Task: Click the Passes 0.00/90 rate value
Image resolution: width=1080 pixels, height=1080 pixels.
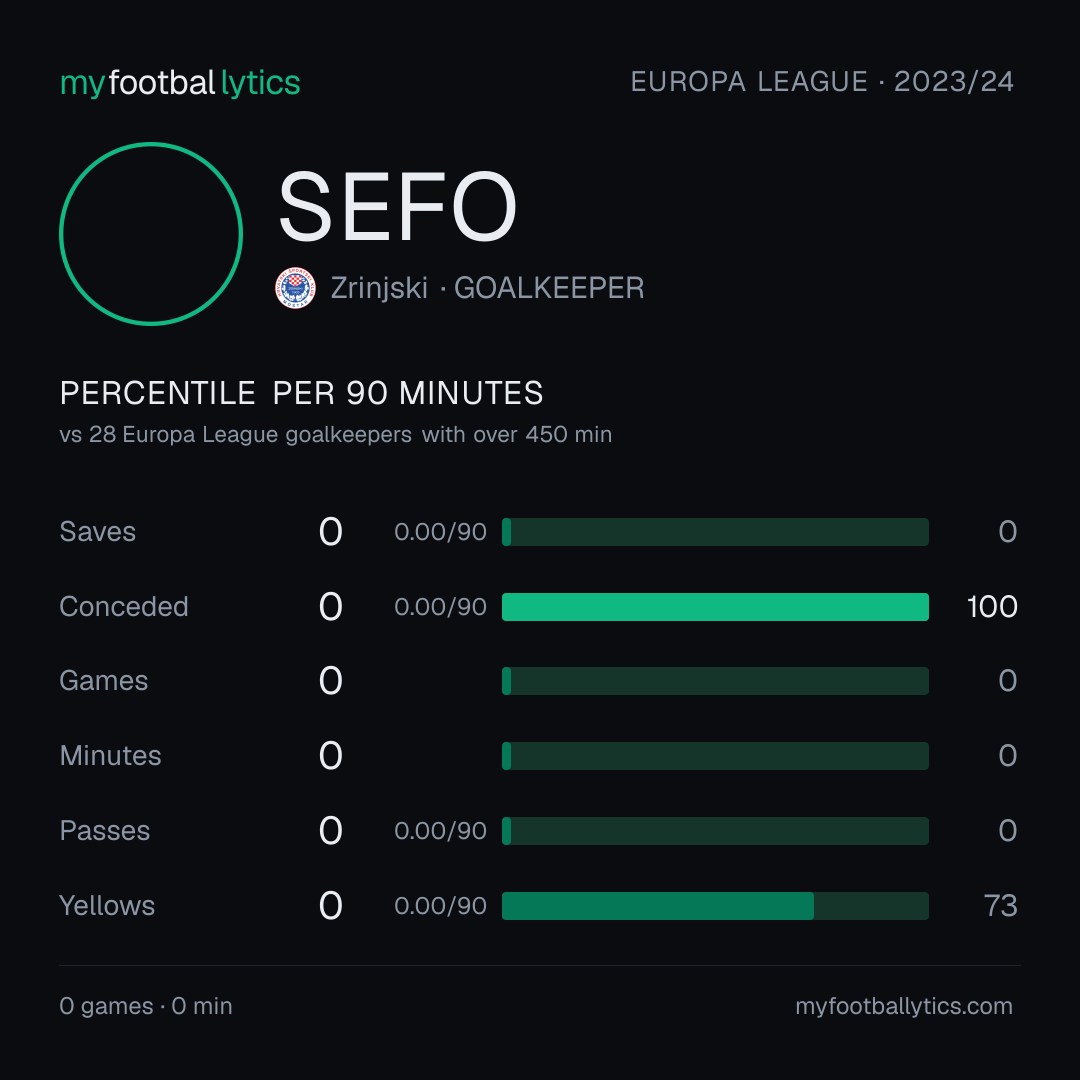Action: click(440, 831)
